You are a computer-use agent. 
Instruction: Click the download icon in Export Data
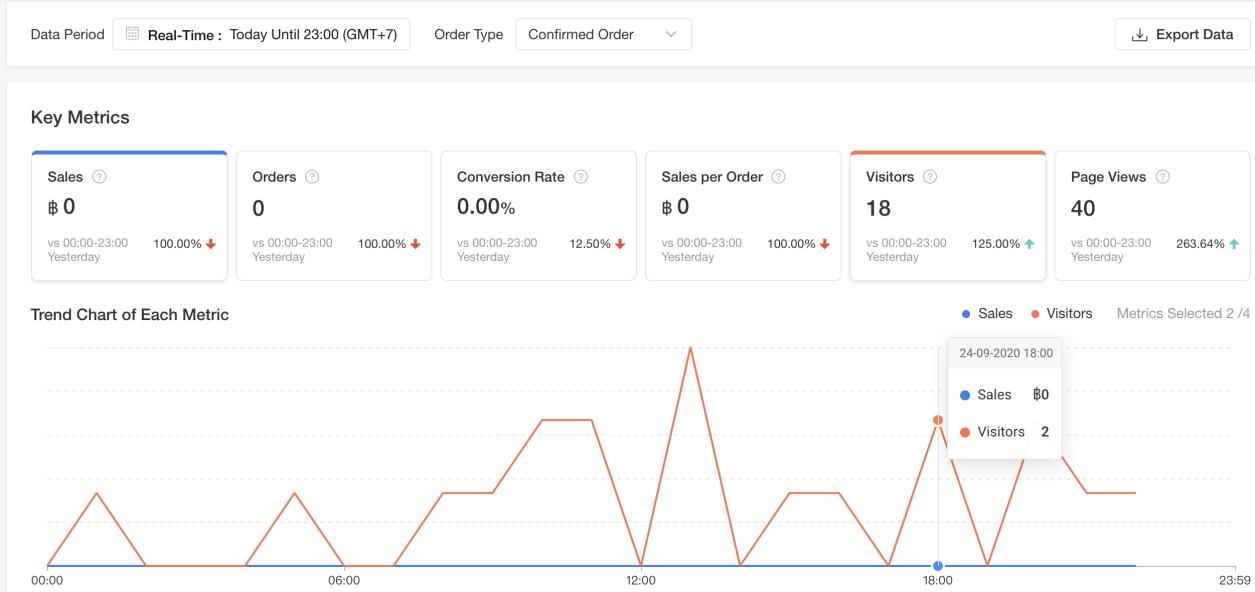point(1139,35)
